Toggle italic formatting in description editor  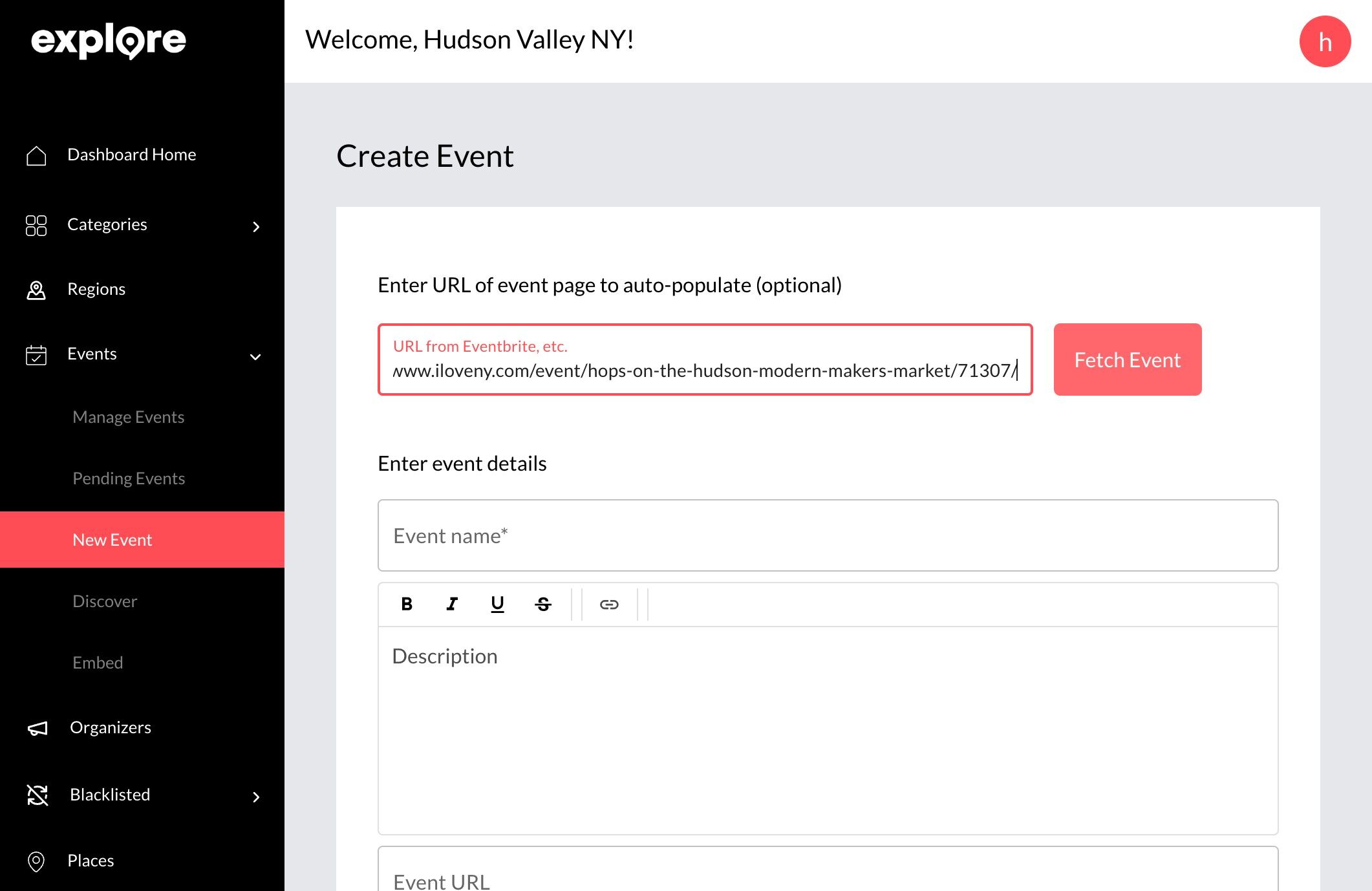click(452, 604)
